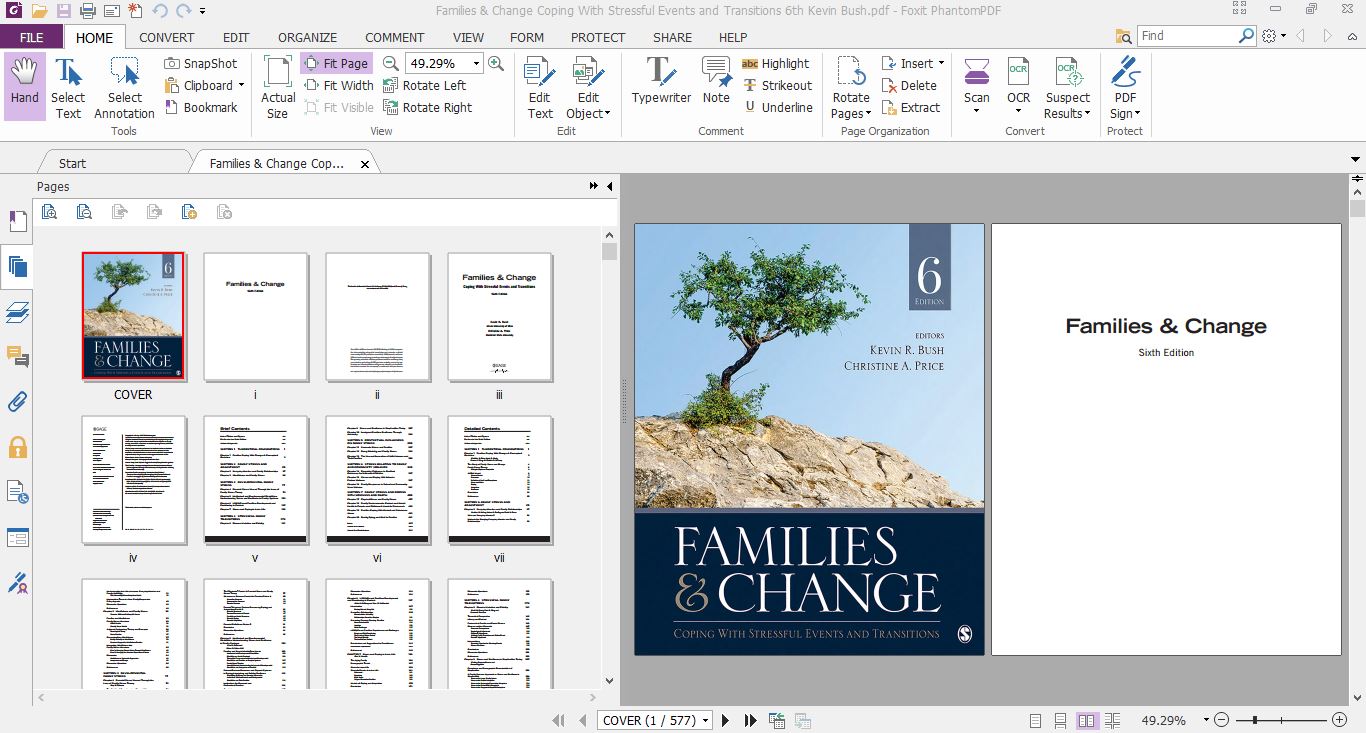This screenshot has height=733, width=1366.
Task: Open the Attachments paperclip panel
Action: (17, 402)
